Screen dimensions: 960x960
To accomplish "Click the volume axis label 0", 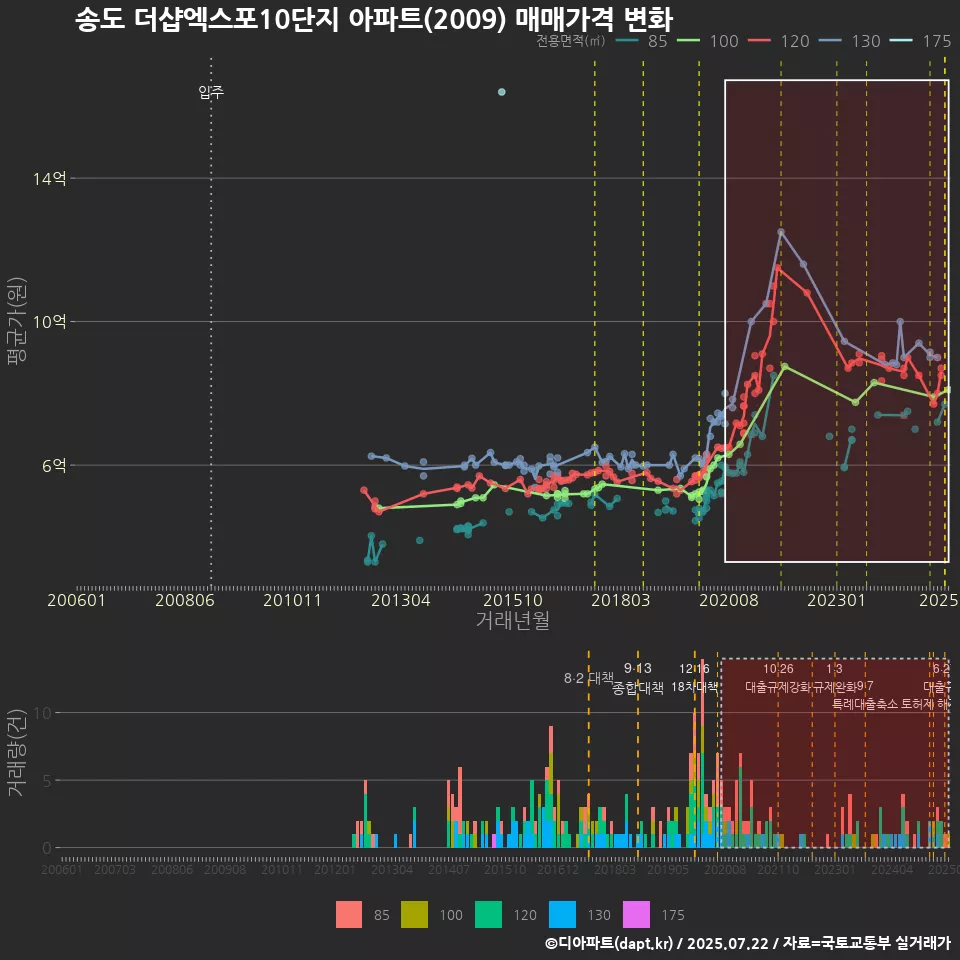I will 47,849.
